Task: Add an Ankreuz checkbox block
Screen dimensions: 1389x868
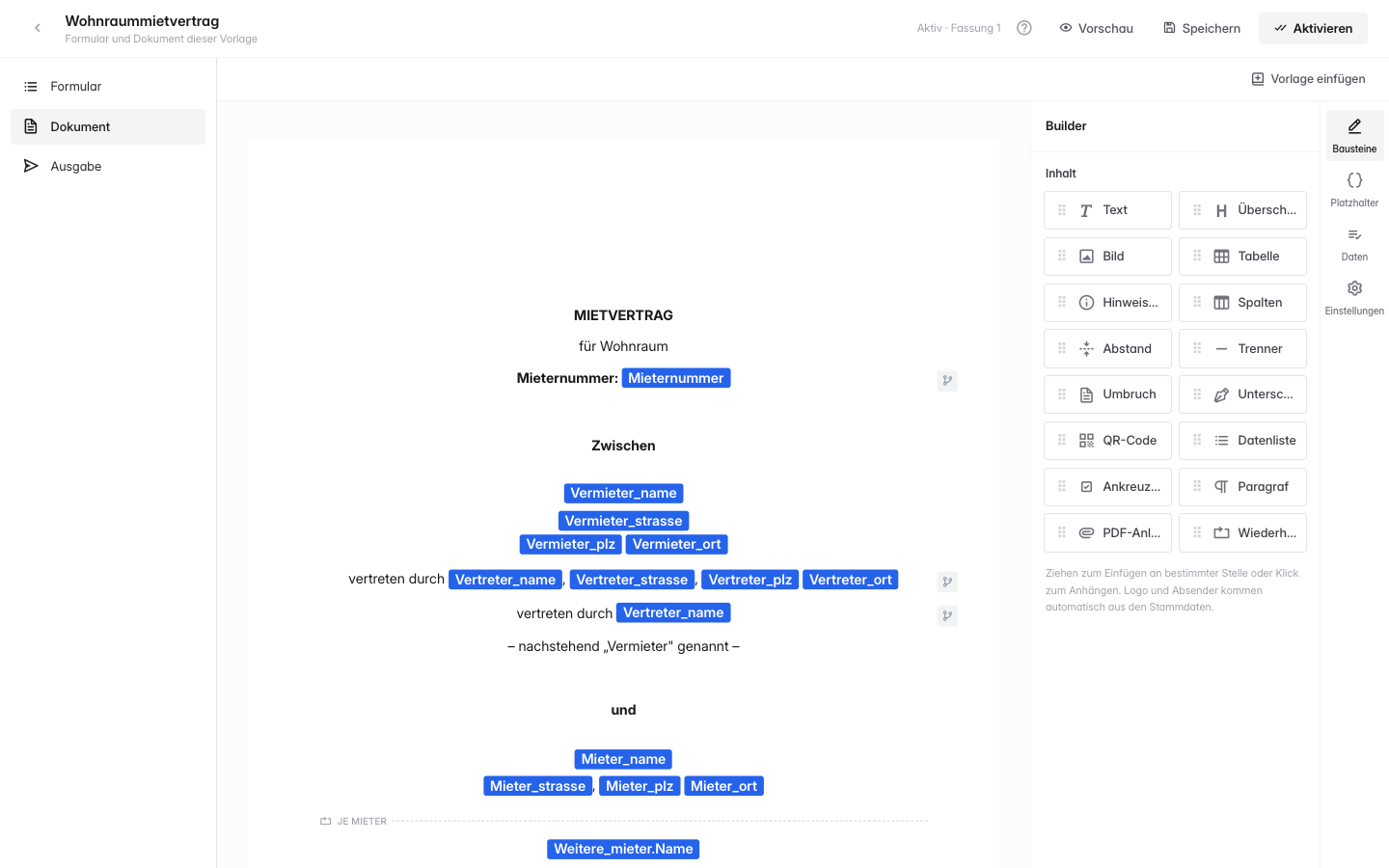Action: pos(1107,487)
